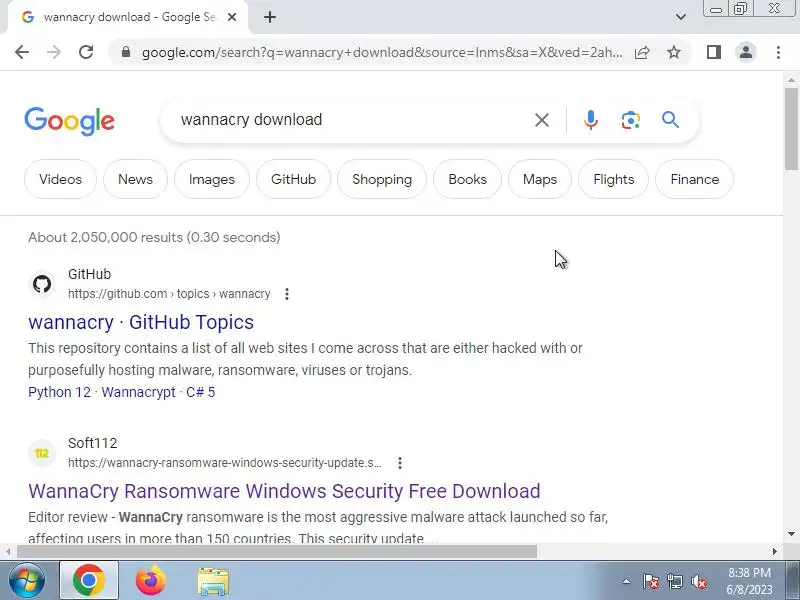The height and width of the screenshot is (600, 800).
Task: Open Google Lens image search
Action: [631, 120]
